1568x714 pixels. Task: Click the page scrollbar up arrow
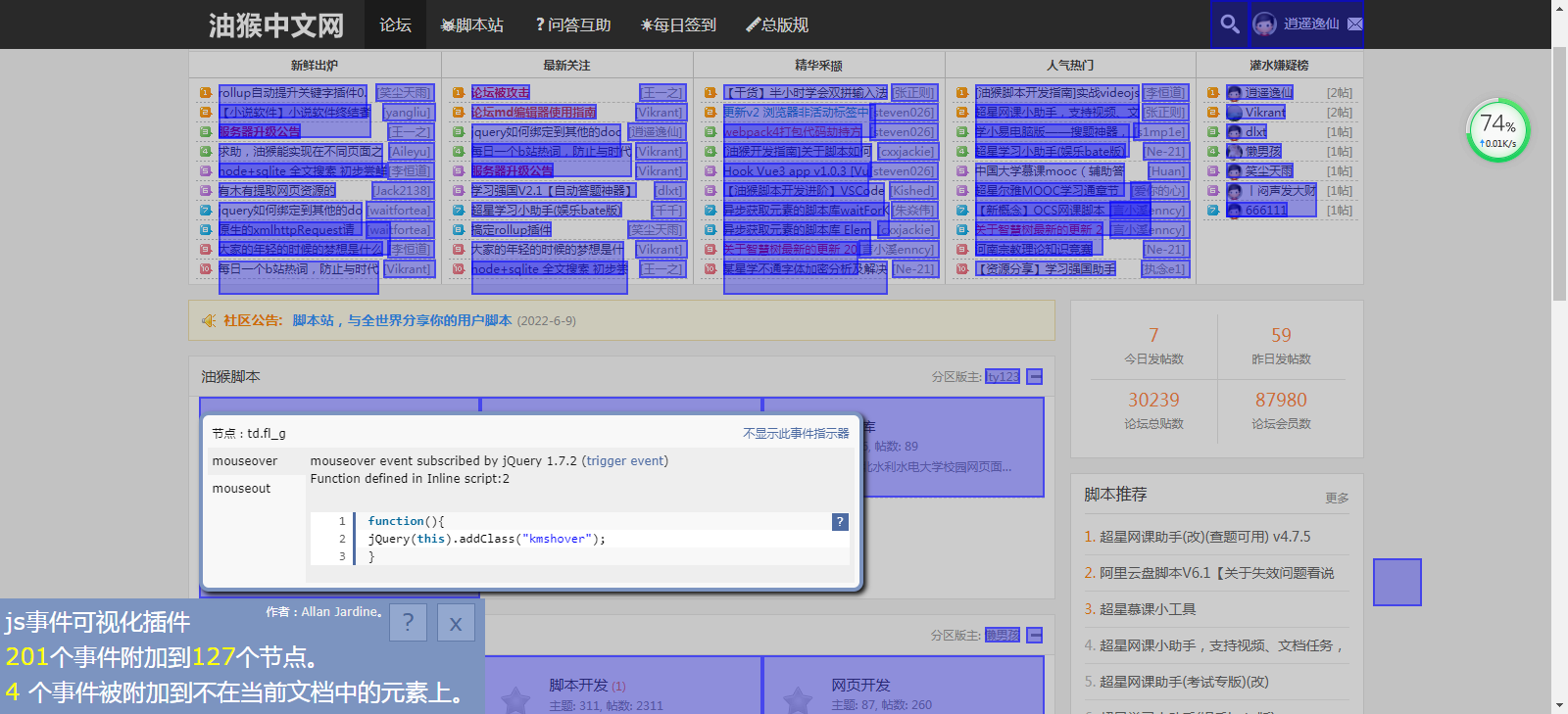[1559, 8]
